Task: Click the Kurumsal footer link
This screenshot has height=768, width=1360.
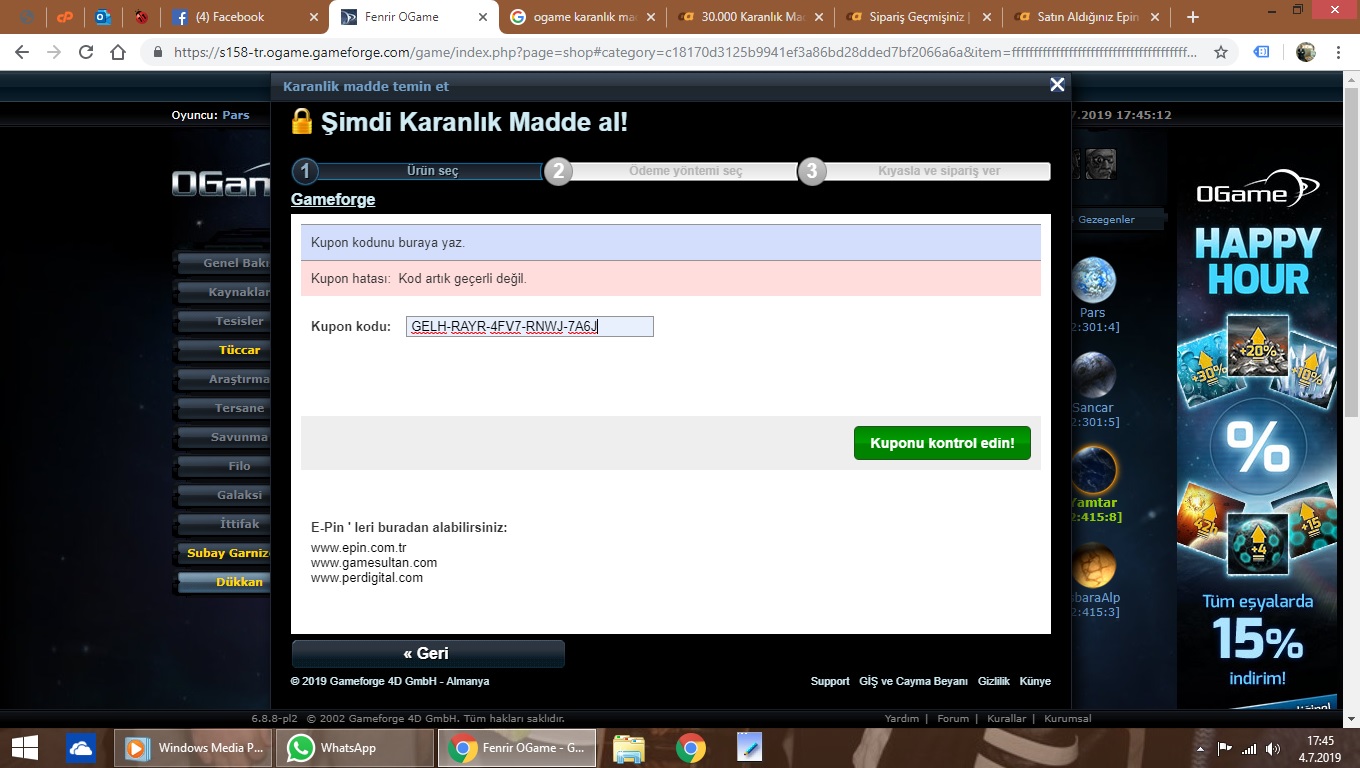Action: pos(1068,718)
